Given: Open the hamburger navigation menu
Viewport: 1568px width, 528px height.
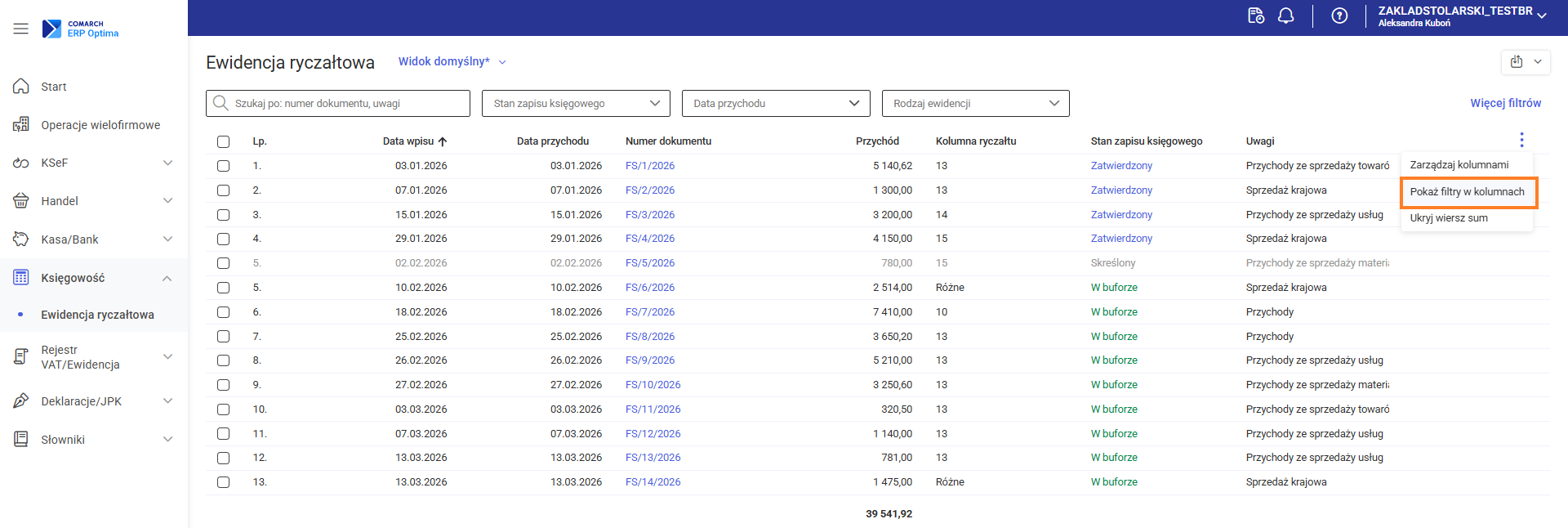Looking at the screenshot, I should [x=20, y=29].
